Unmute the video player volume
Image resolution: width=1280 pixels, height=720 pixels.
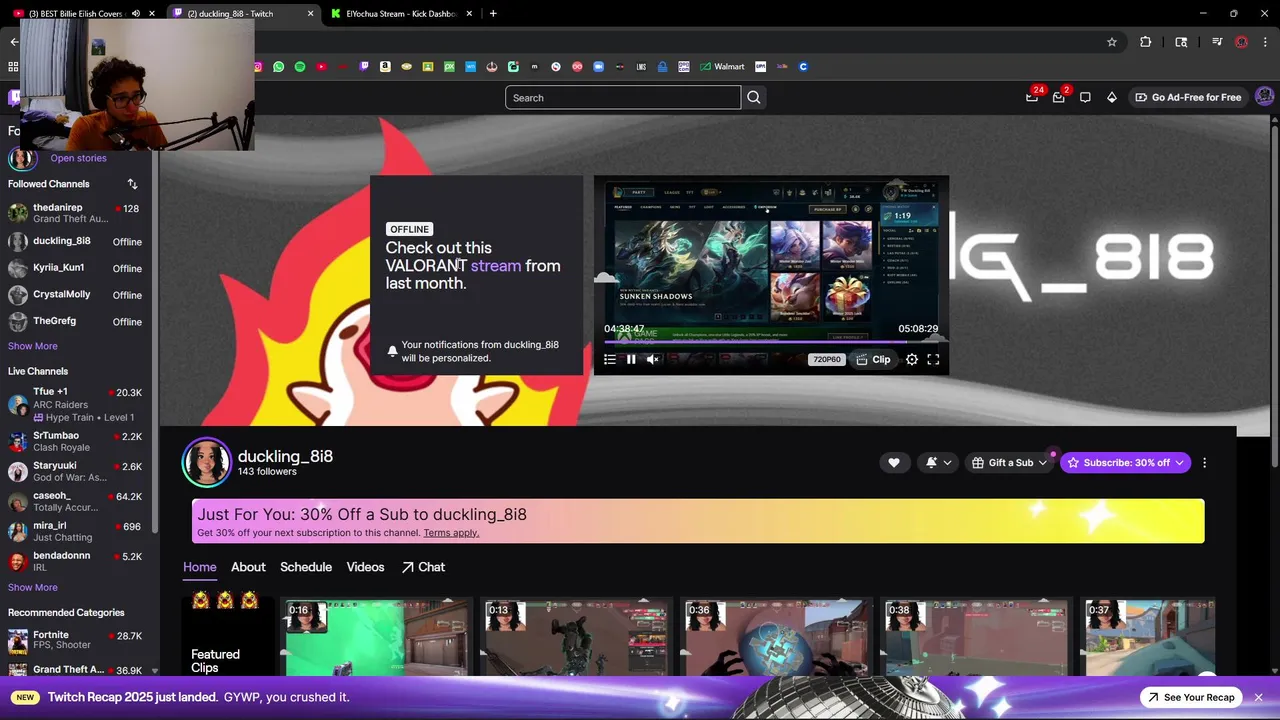coord(652,360)
